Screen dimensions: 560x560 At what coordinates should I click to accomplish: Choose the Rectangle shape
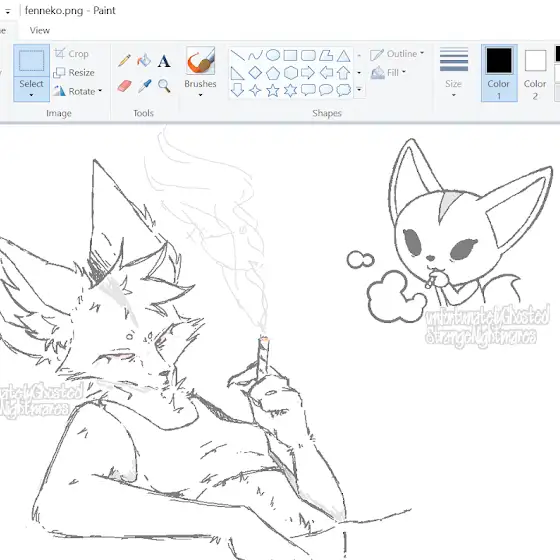[x=290, y=55]
